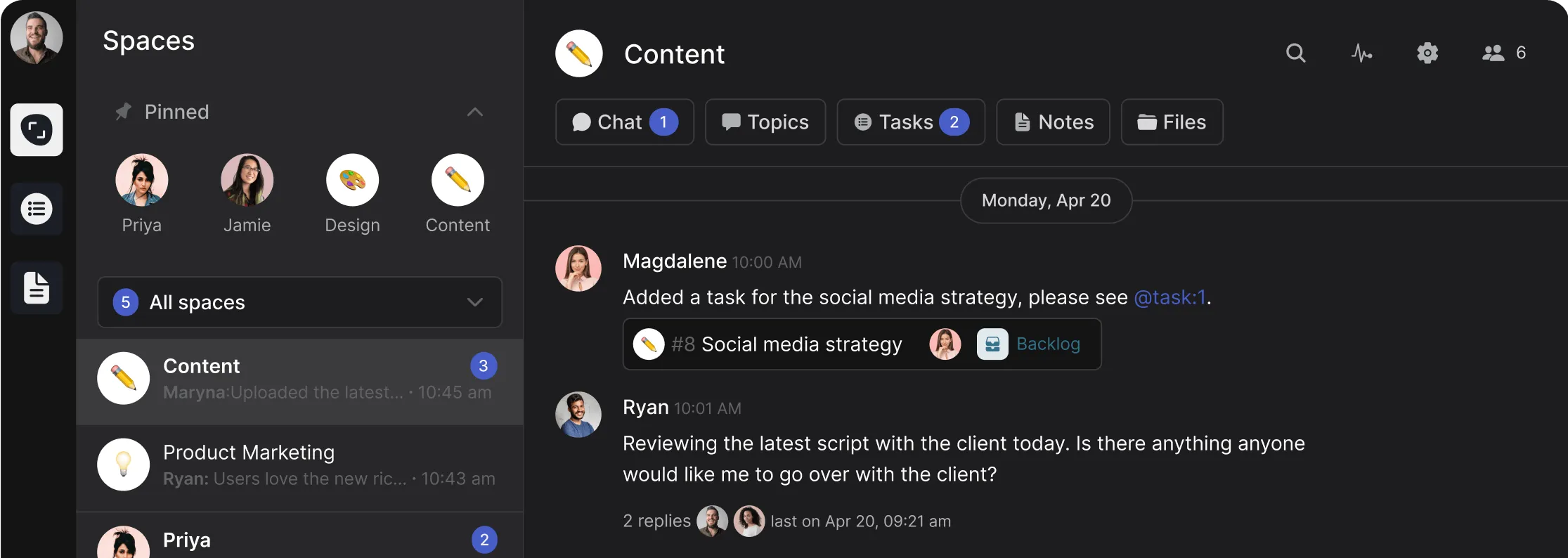This screenshot has height=558, width=1568.
Task: Open the 2 replies thread
Action: click(x=657, y=521)
